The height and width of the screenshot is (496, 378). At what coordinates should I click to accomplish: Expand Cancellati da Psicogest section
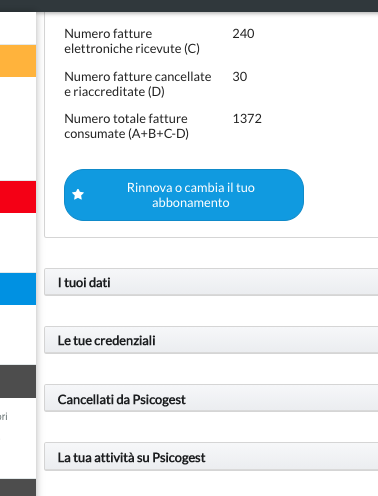[x=211, y=399]
